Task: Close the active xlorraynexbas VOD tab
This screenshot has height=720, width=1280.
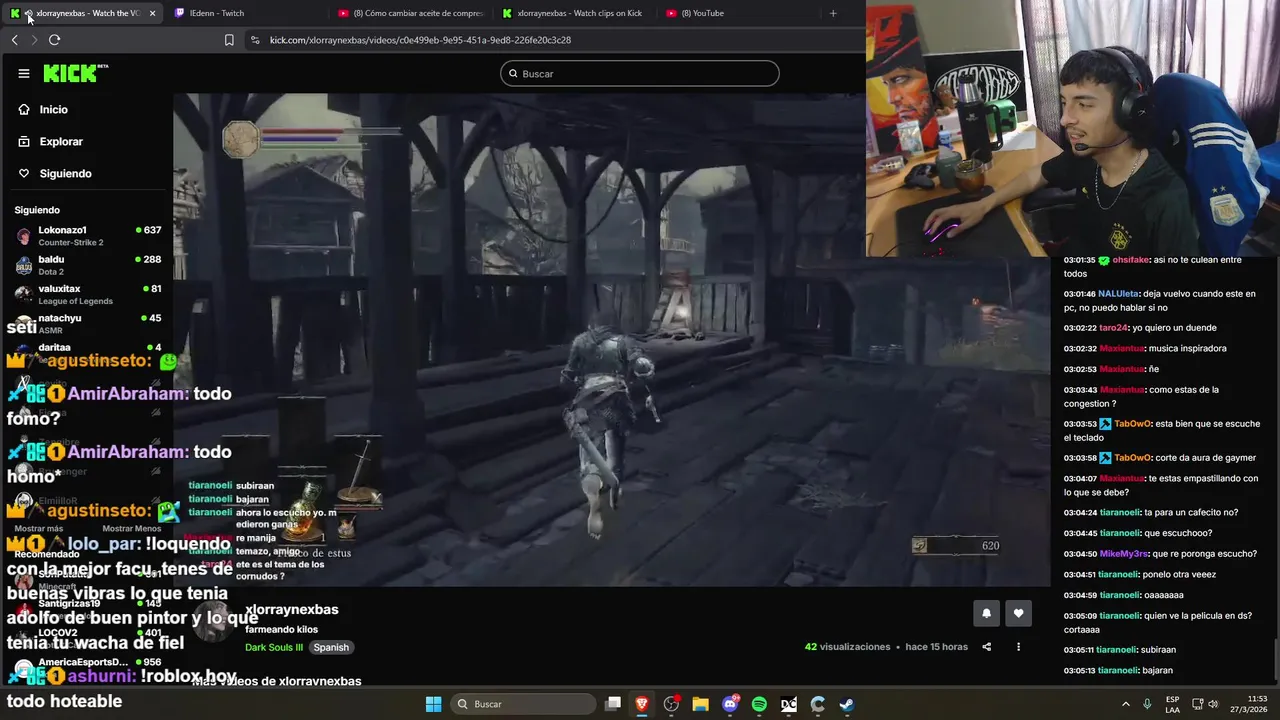Action: click(x=152, y=13)
